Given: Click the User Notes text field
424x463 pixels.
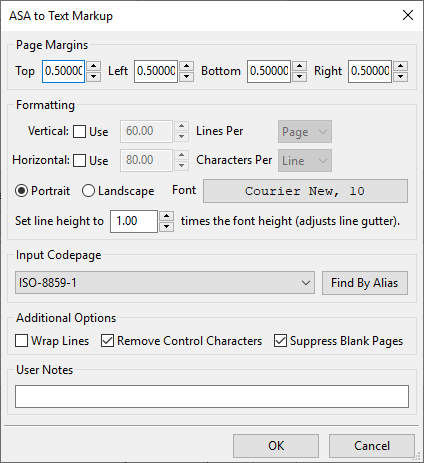Looking at the screenshot, I should pyautogui.click(x=212, y=397).
